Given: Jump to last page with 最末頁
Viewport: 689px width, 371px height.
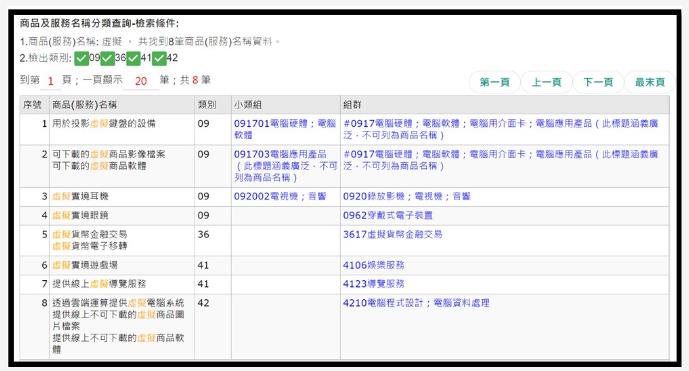Looking at the screenshot, I should point(649,82).
